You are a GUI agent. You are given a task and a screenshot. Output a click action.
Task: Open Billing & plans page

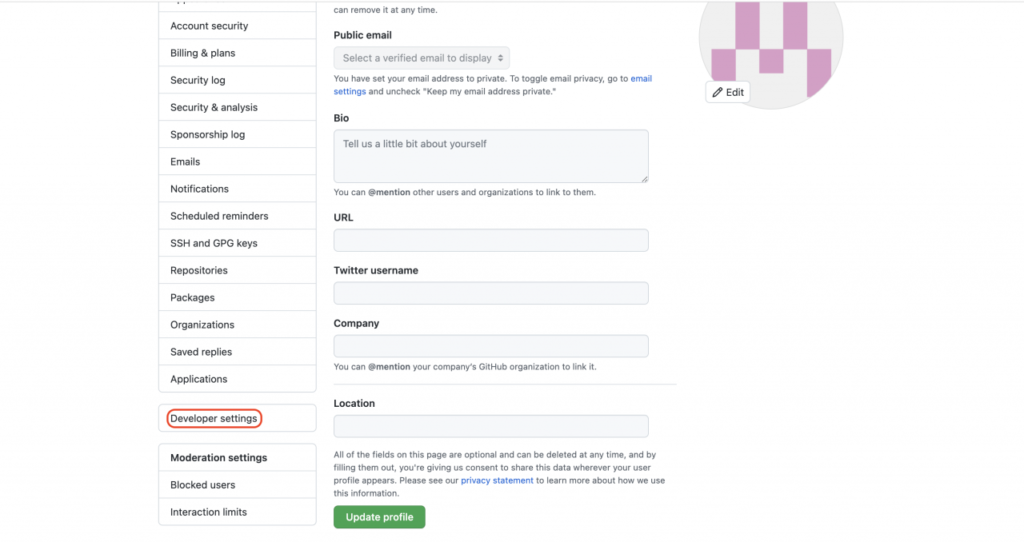tap(203, 53)
